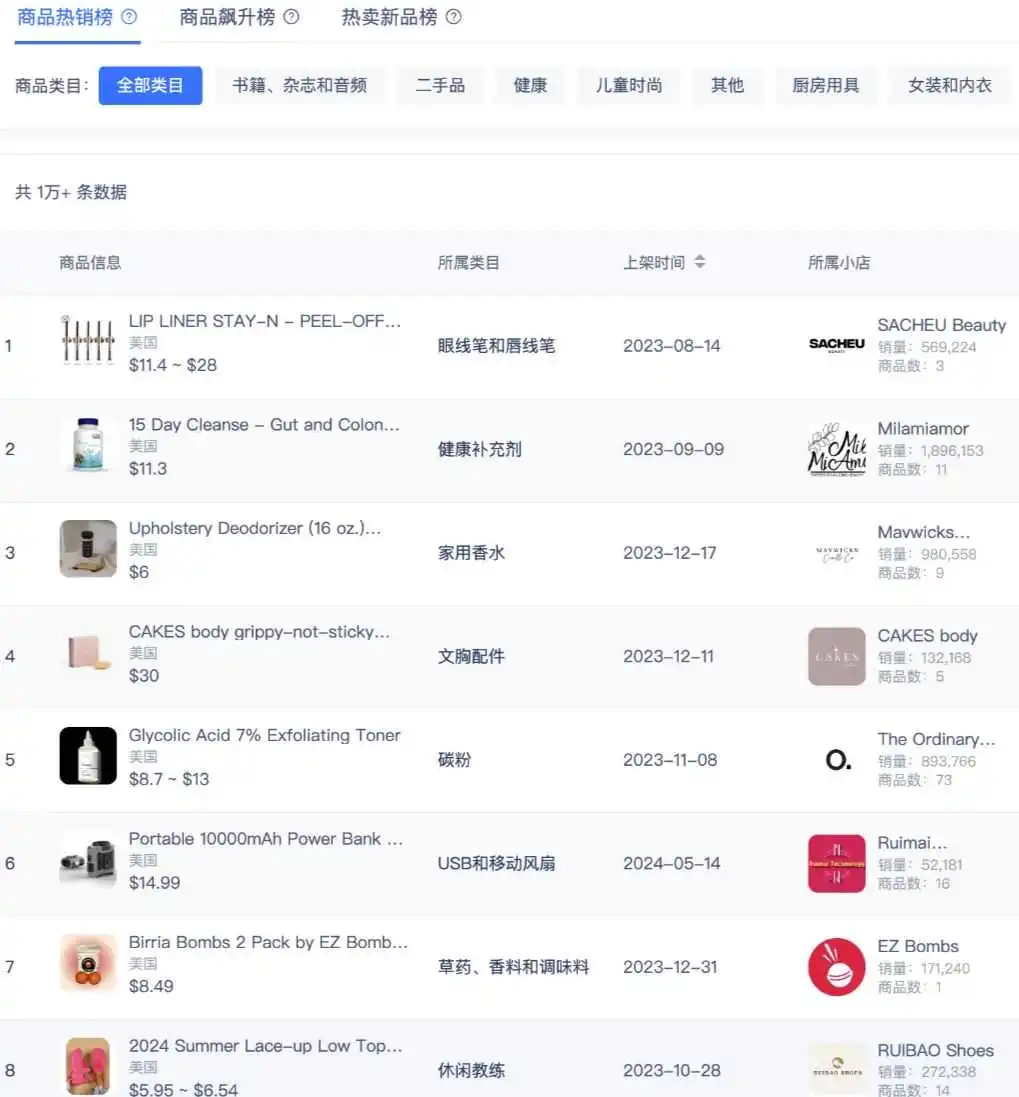1019x1097 pixels.
Task: View Birria Bombs product thumbnail
Action: pyautogui.click(x=88, y=963)
